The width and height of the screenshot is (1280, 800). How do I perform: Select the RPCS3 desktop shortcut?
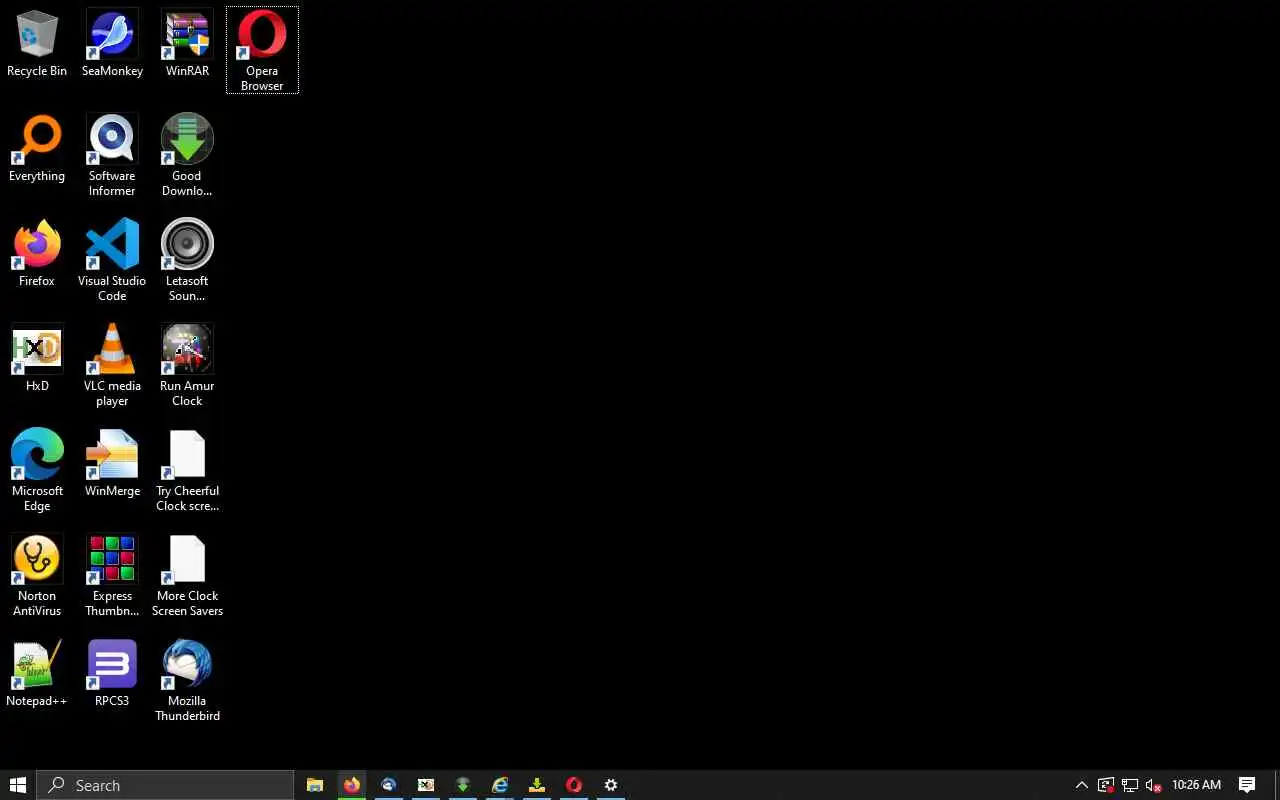tap(112, 675)
